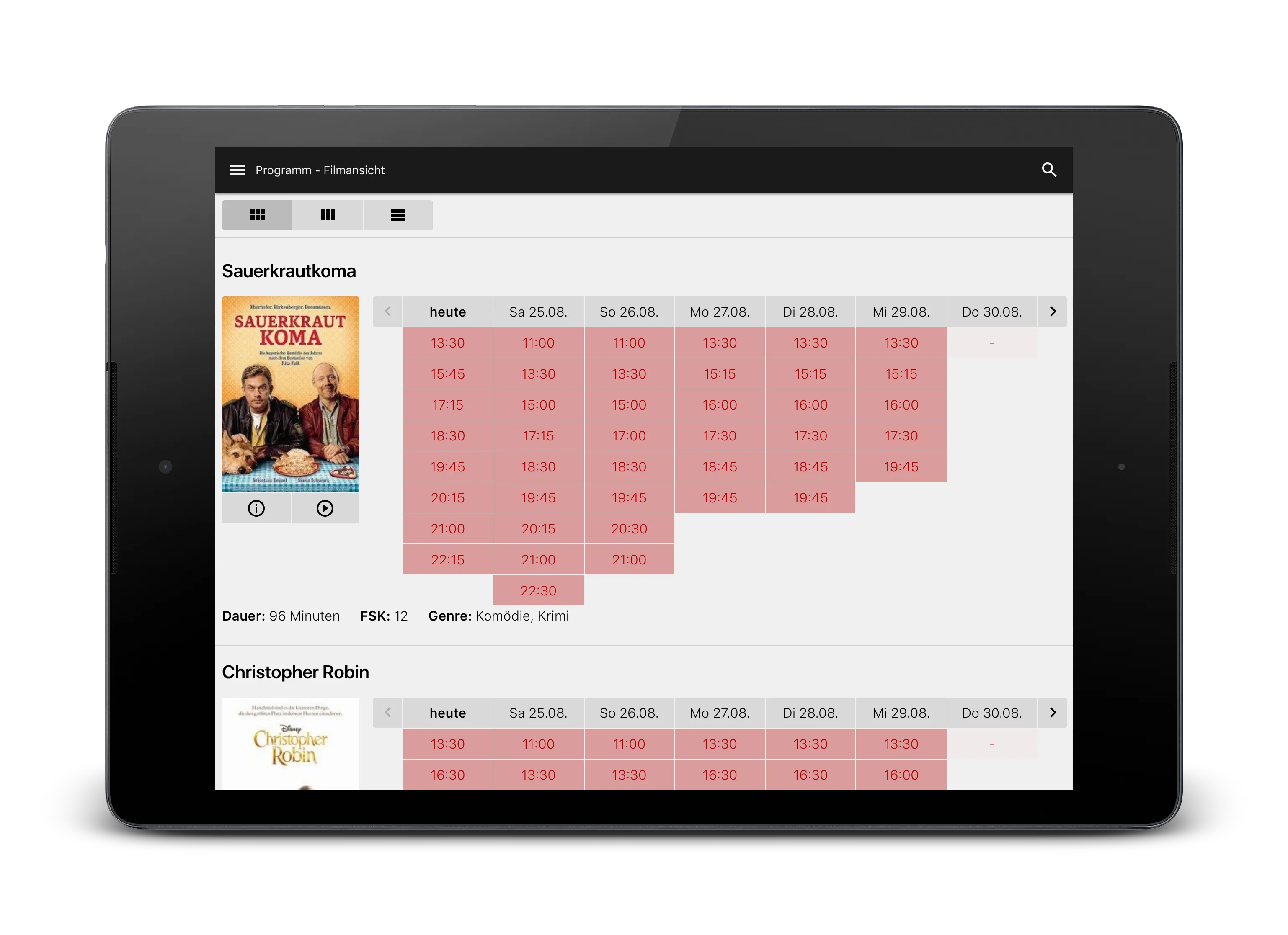Click the search icon top right
The width and height of the screenshot is (1288, 935).
click(x=1049, y=170)
